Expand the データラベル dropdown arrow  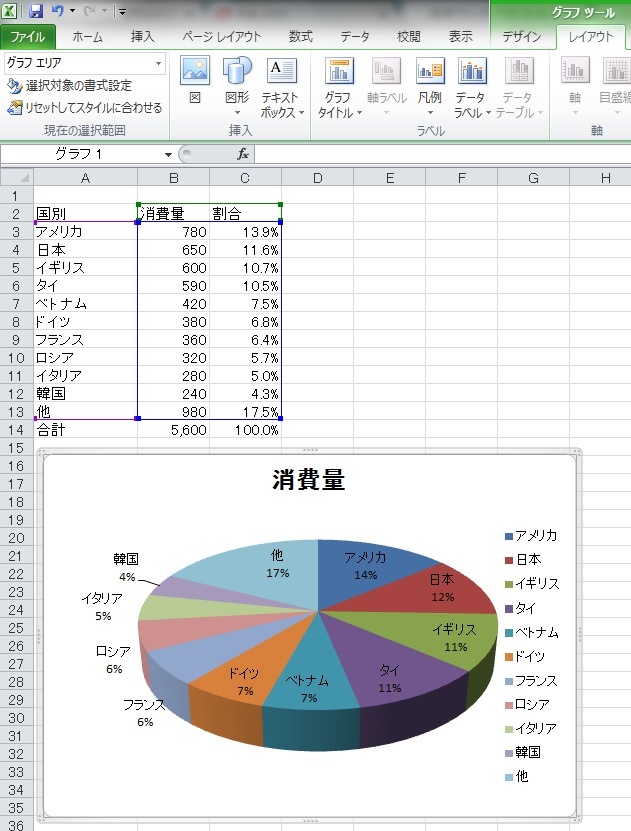click(488, 112)
